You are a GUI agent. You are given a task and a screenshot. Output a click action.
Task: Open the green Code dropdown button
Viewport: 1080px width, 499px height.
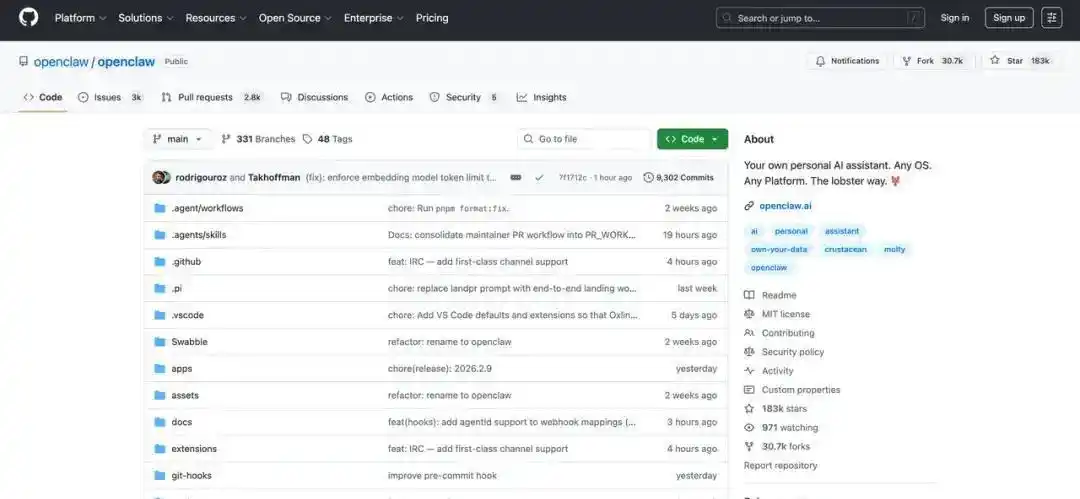(x=692, y=139)
